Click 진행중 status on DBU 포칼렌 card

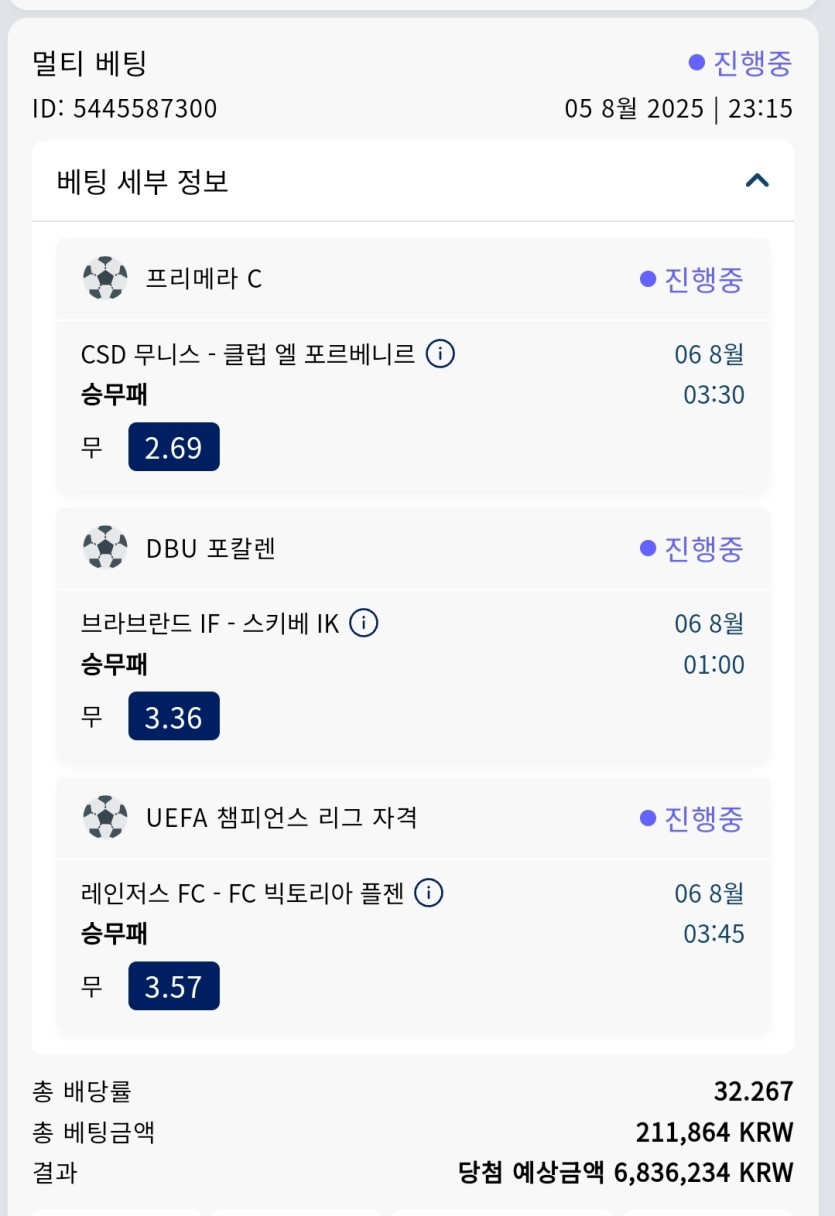(x=692, y=549)
